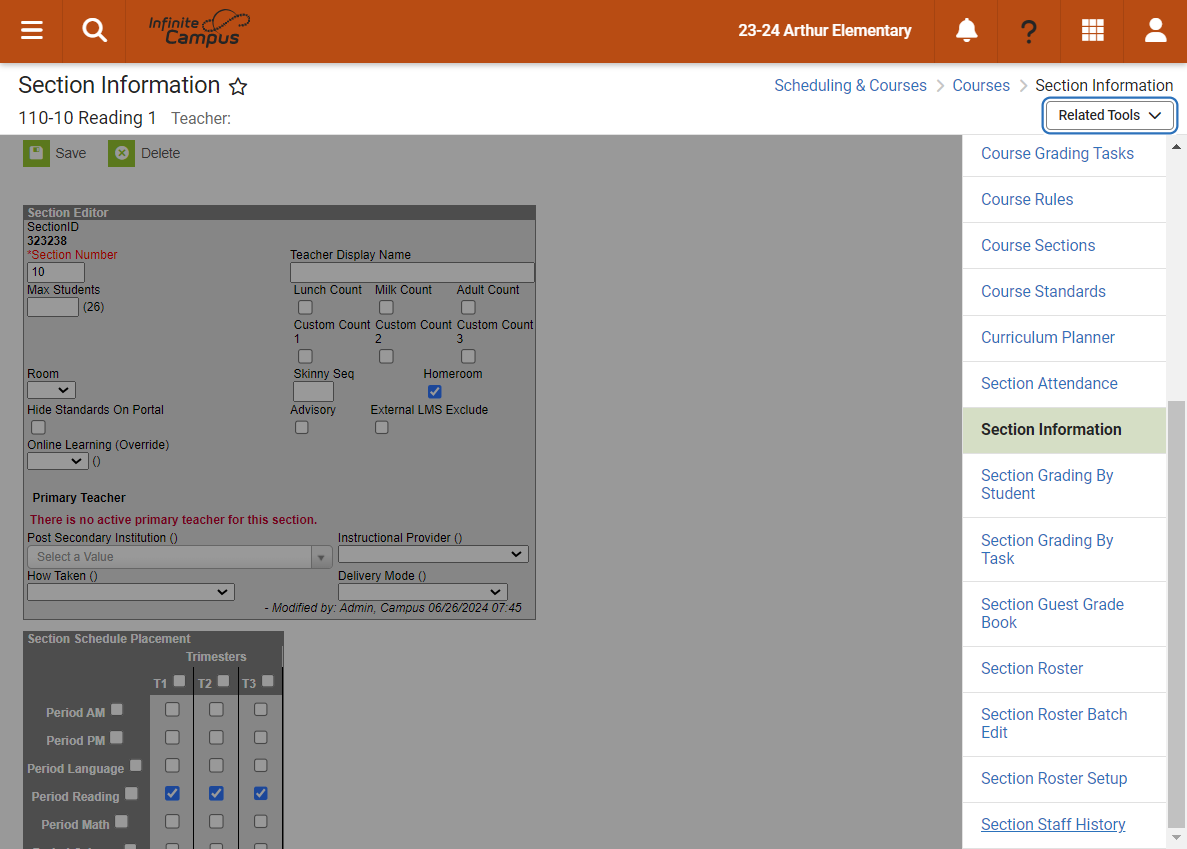Toggle the Milk Count checkbox
Viewport: 1187px width, 849px height.
386,307
